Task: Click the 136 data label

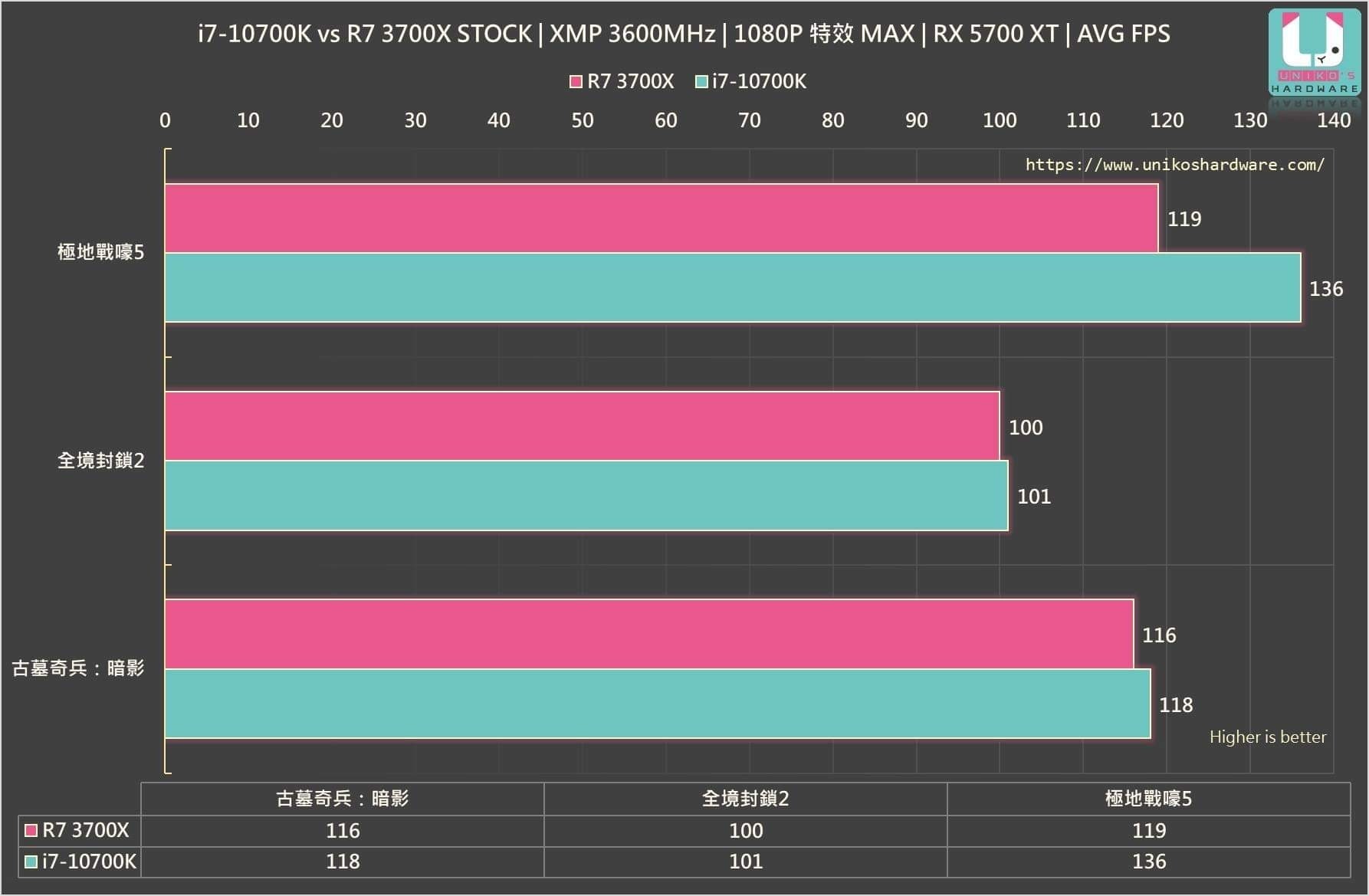Action: (x=1326, y=289)
